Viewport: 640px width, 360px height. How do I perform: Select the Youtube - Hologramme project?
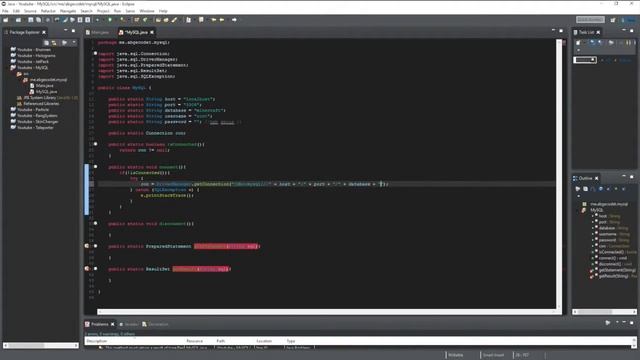(x=36, y=56)
